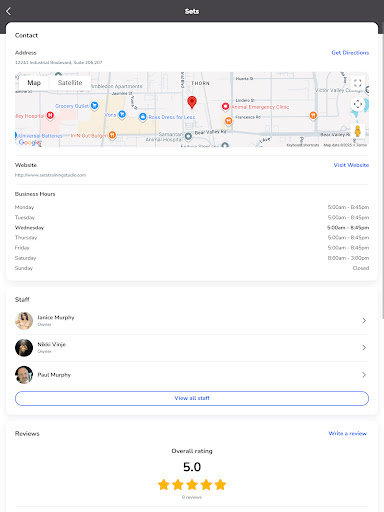Click the Grocery Outlet map marker

tap(95, 106)
